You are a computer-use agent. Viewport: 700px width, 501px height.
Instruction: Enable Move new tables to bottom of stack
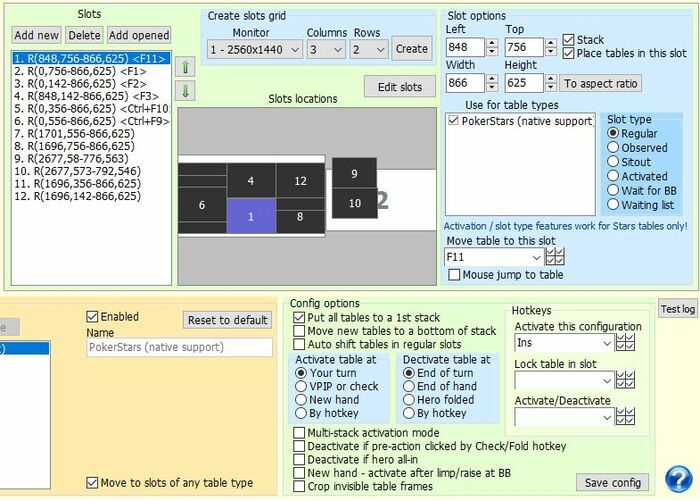coord(299,331)
